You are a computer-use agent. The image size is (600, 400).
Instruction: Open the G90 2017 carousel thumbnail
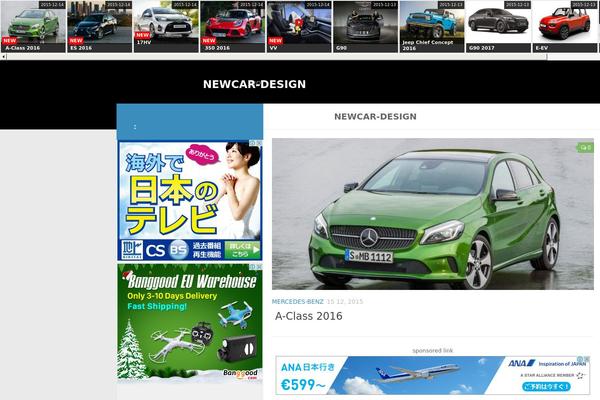(x=499, y=26)
